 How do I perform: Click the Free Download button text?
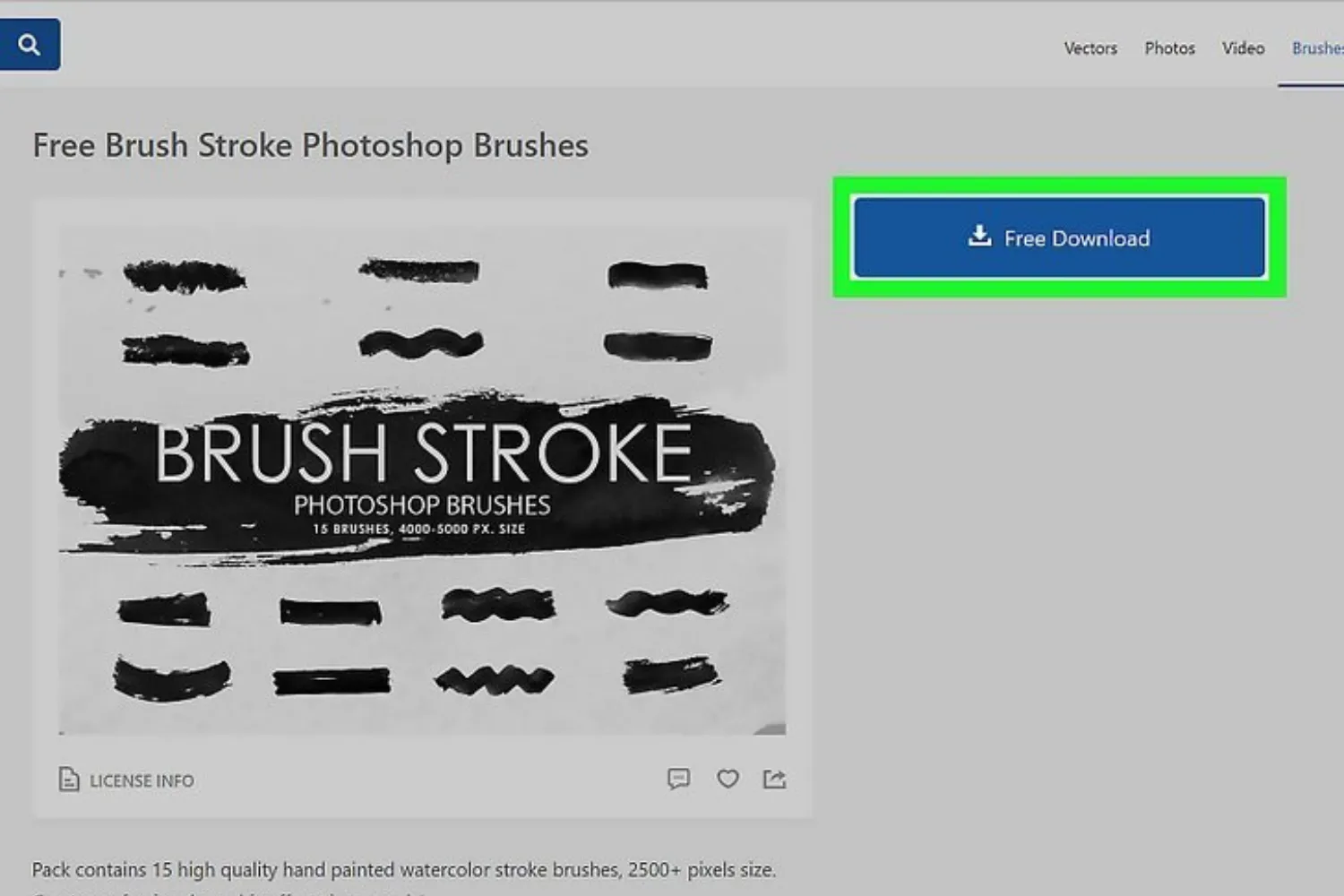(1077, 238)
